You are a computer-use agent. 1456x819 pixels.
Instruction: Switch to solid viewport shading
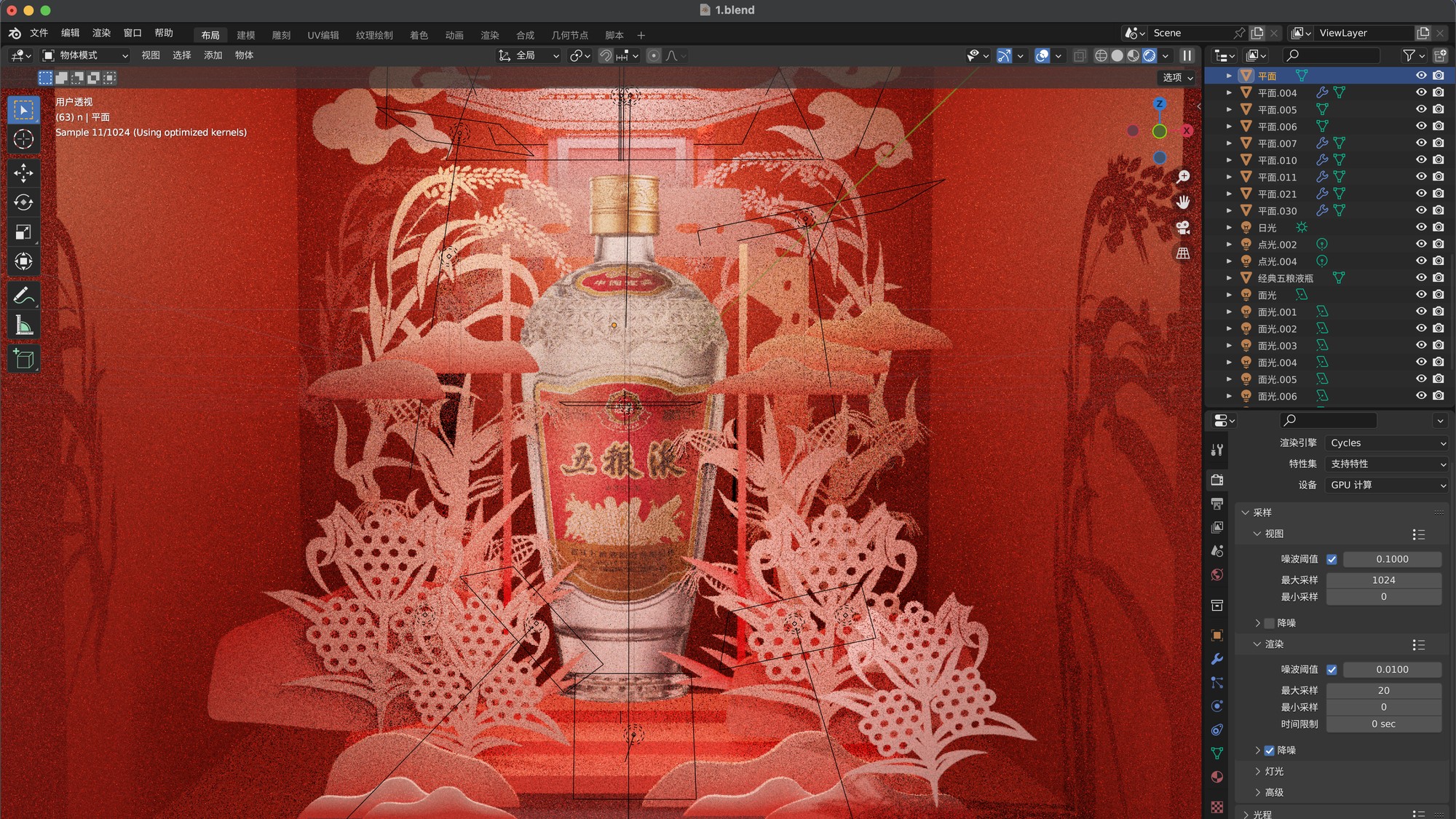click(1117, 55)
